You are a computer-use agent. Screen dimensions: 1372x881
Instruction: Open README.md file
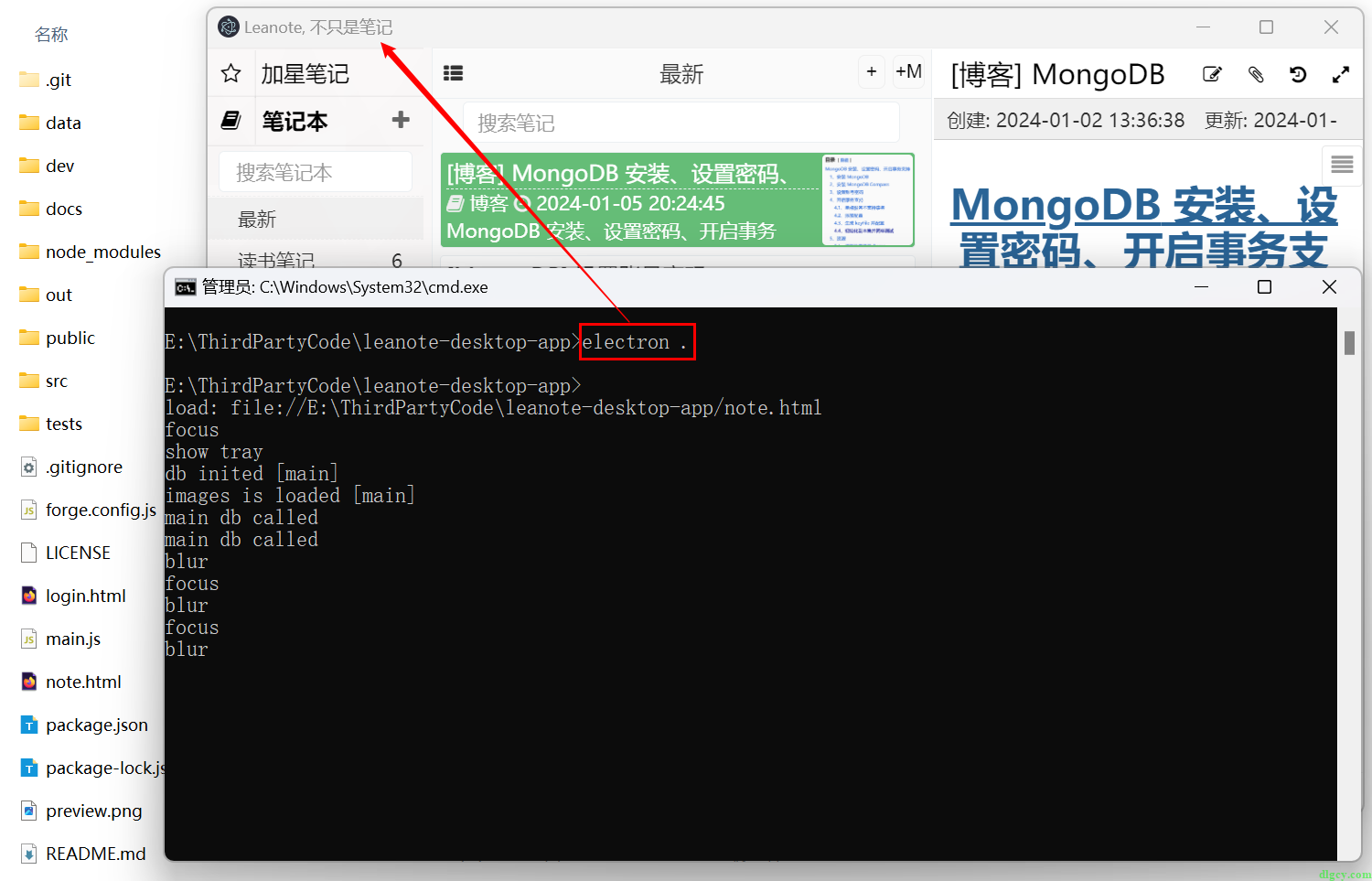pos(82,854)
